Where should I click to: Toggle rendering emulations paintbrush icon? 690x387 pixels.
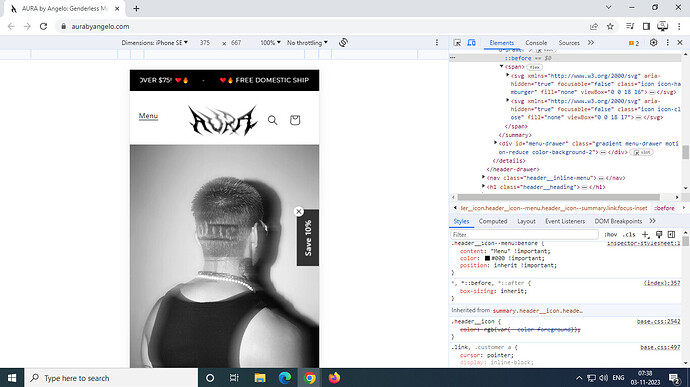click(659, 235)
